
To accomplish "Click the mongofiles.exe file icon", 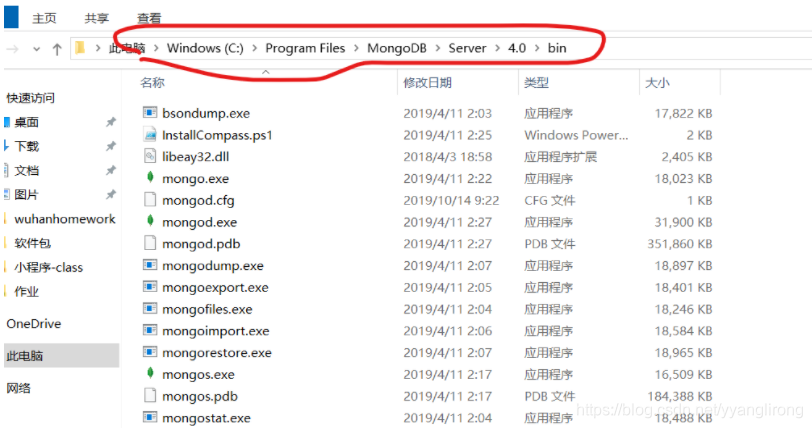I will [150, 308].
